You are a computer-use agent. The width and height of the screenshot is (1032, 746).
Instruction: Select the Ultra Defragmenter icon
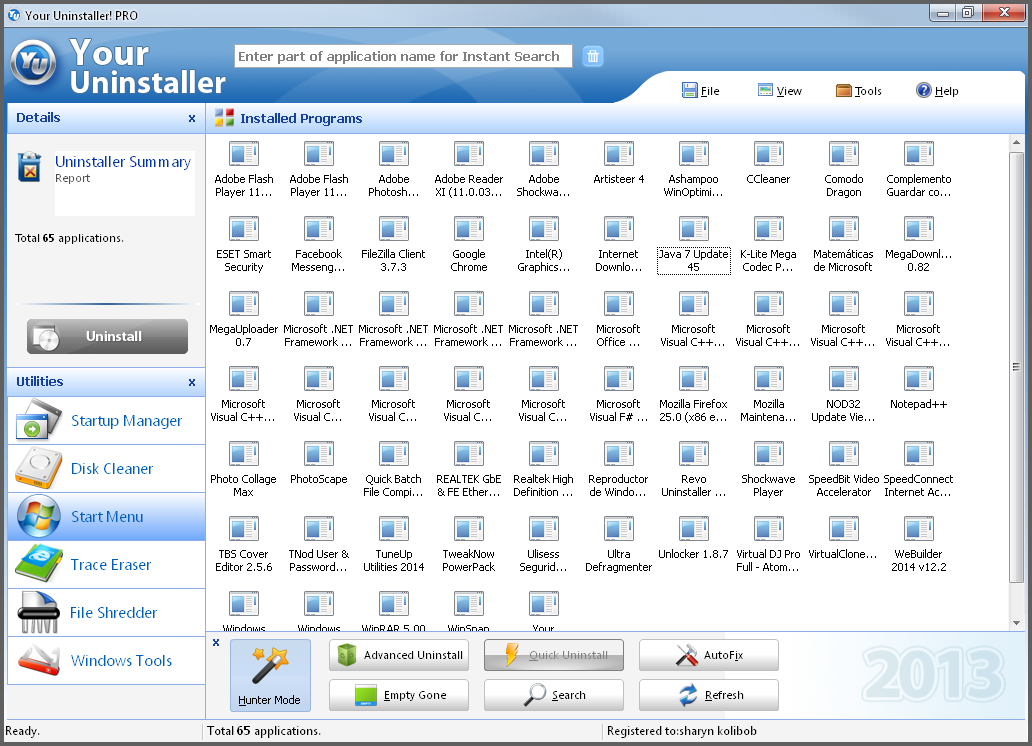click(x=619, y=530)
